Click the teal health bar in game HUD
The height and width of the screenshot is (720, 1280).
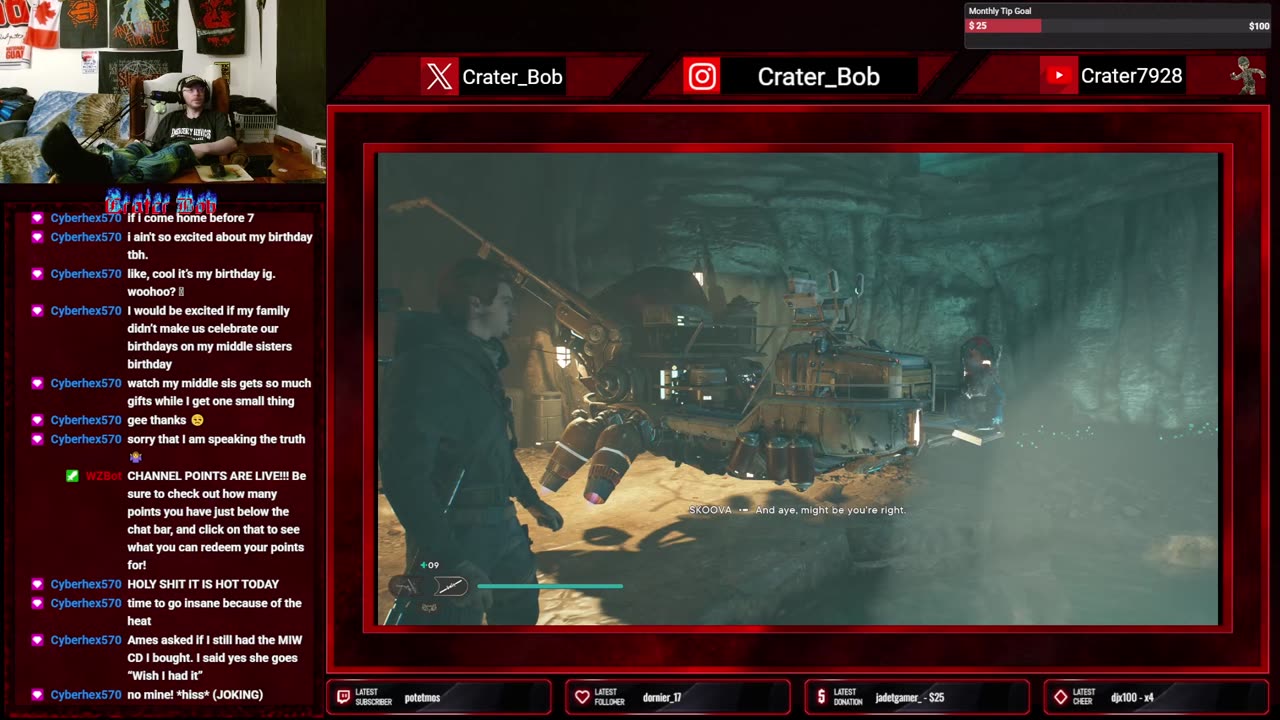point(550,586)
